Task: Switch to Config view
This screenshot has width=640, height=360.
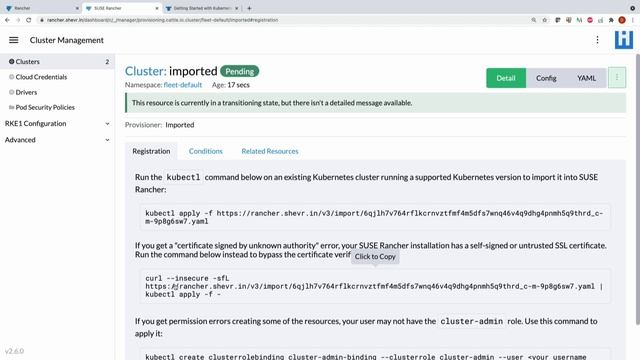Action: [x=546, y=78]
